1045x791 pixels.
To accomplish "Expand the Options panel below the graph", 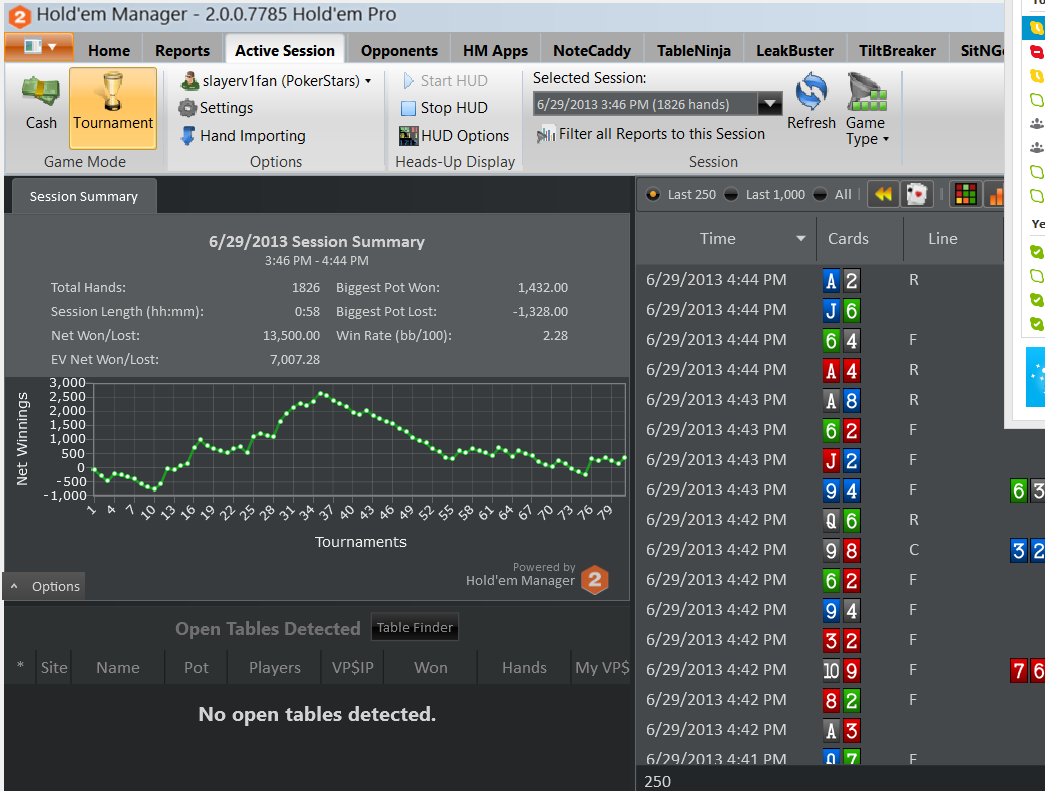I will [44, 586].
